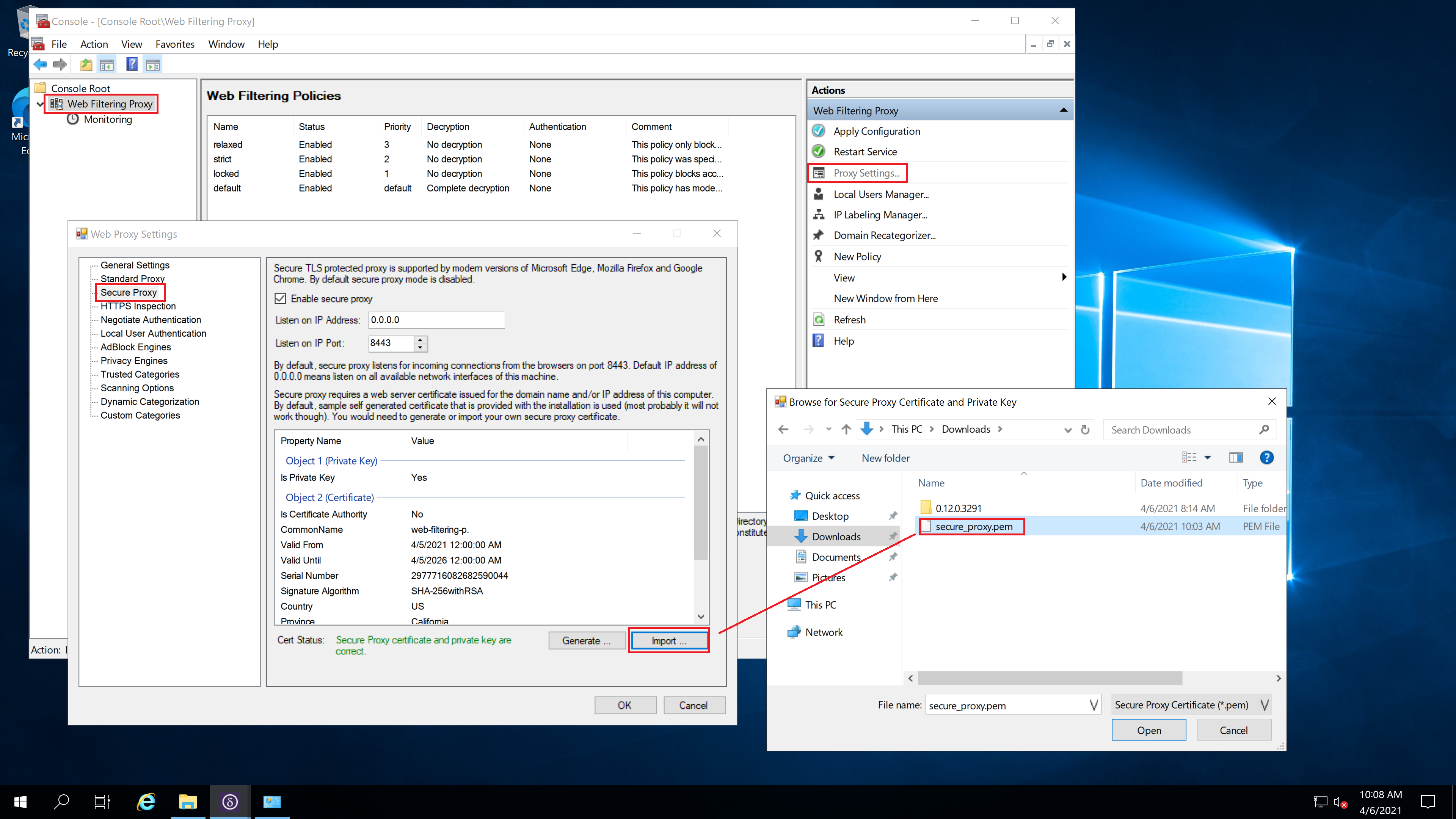Image resolution: width=1456 pixels, height=819 pixels.
Task: Click Back arrow in Browse dialog
Action: (783, 430)
